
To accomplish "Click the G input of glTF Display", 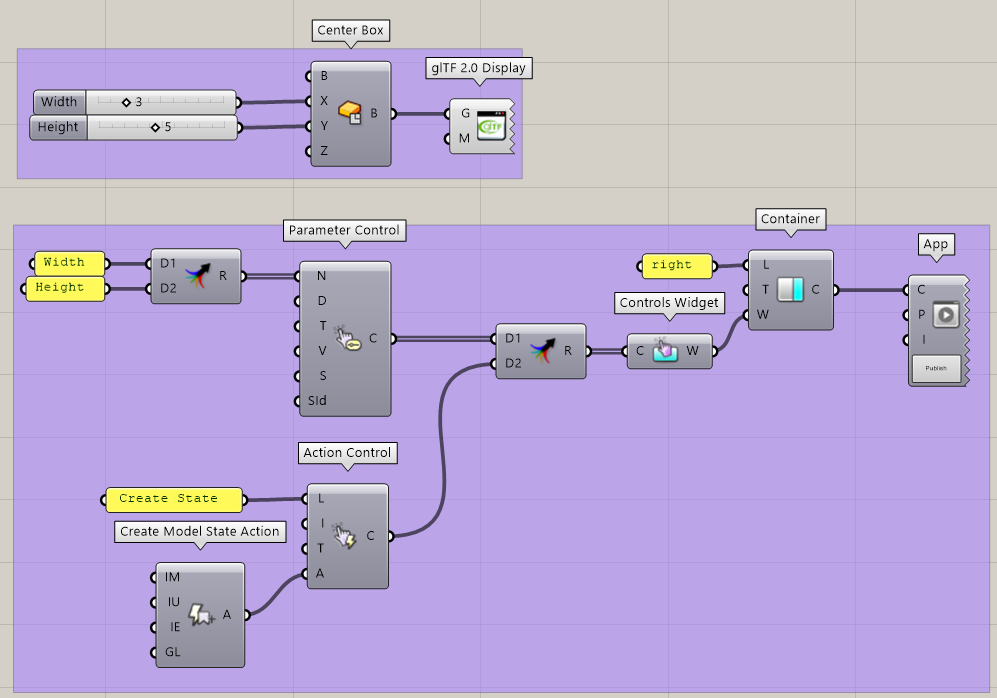I will coord(464,113).
